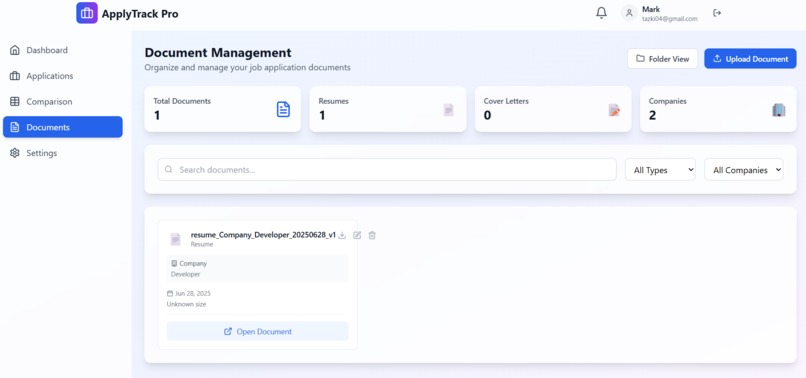This screenshot has width=806, height=378.
Task: Click resume_Company_Developer_20250628_v1 filename
Action: (x=263, y=235)
